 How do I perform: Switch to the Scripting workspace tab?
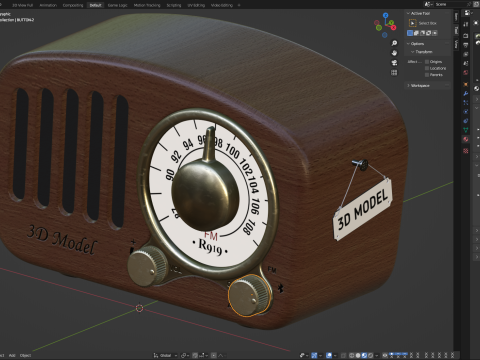(x=174, y=5)
